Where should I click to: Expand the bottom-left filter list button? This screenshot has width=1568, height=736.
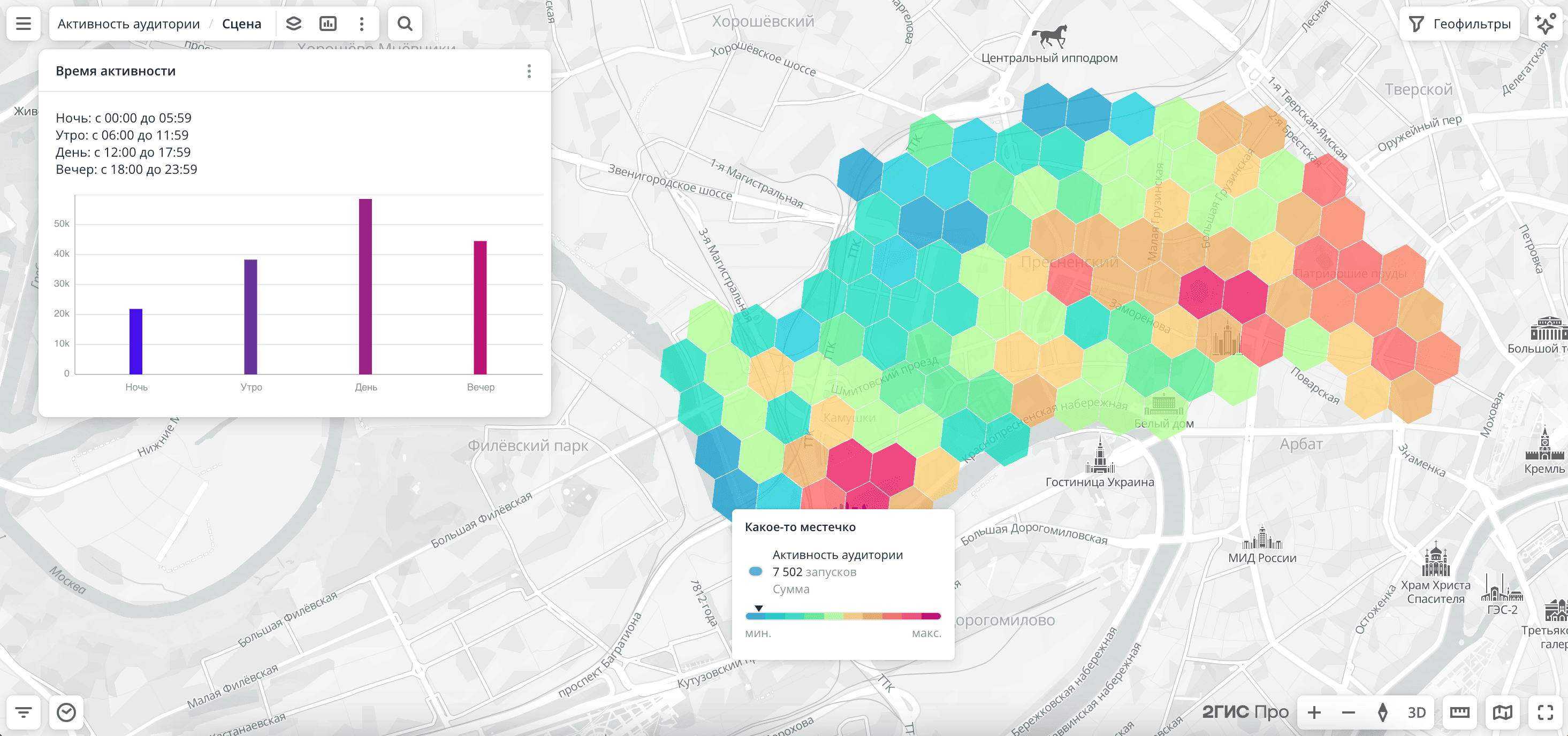[x=23, y=712]
